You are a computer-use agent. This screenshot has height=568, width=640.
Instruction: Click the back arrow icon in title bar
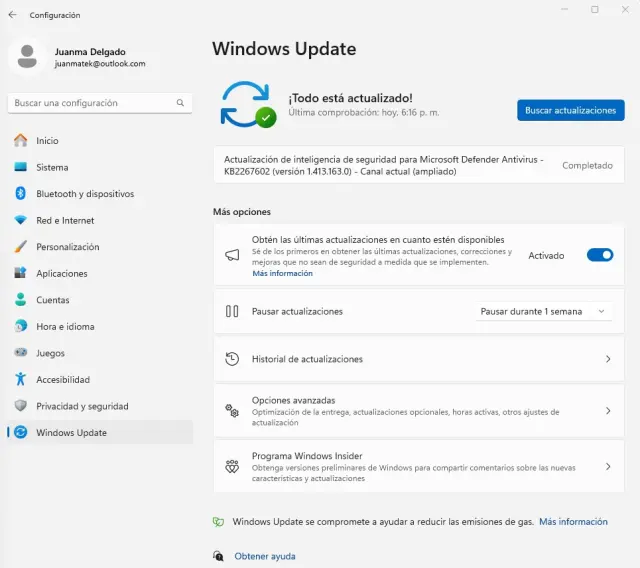13,15
